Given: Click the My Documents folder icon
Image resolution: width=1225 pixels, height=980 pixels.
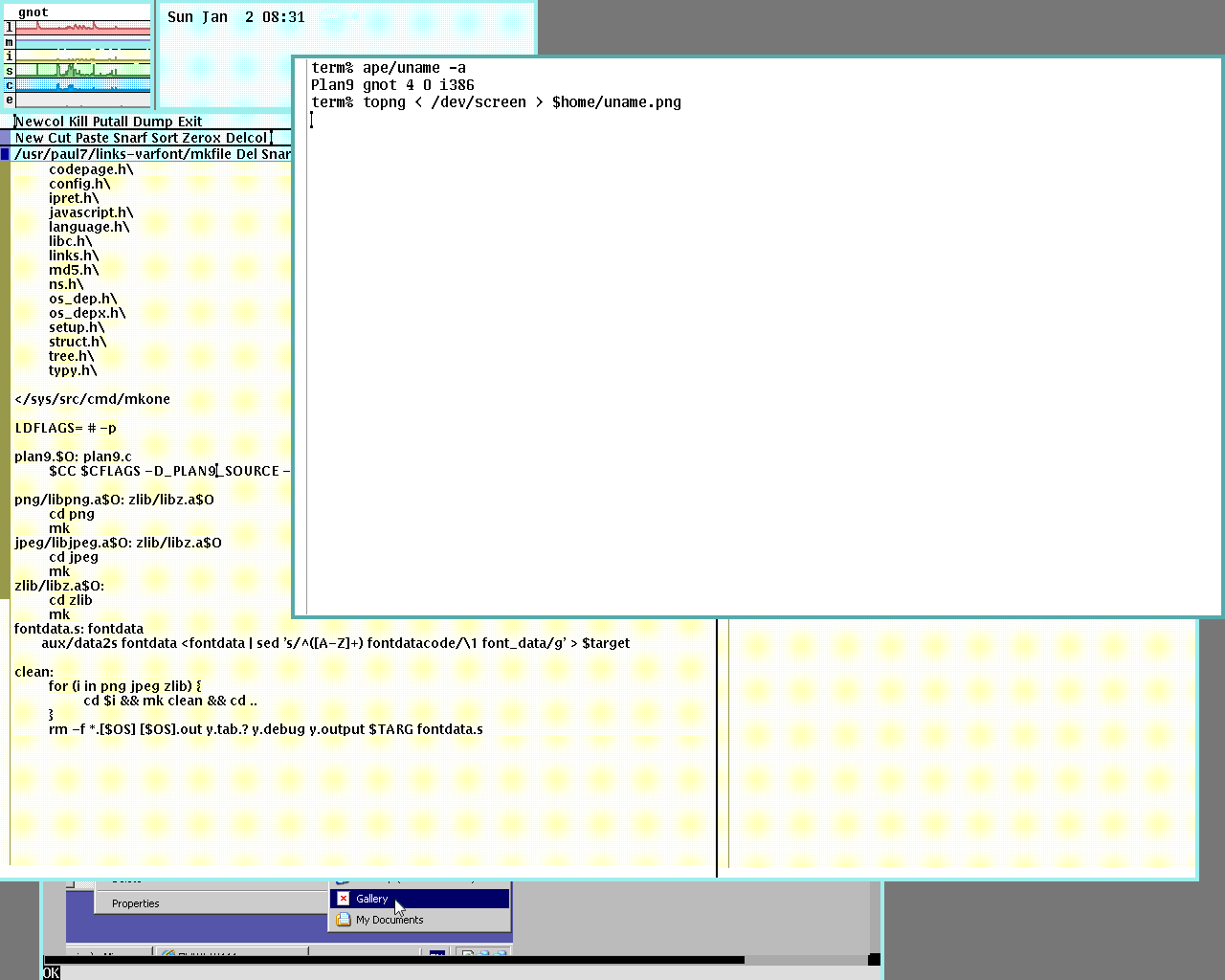Looking at the screenshot, I should 344,920.
